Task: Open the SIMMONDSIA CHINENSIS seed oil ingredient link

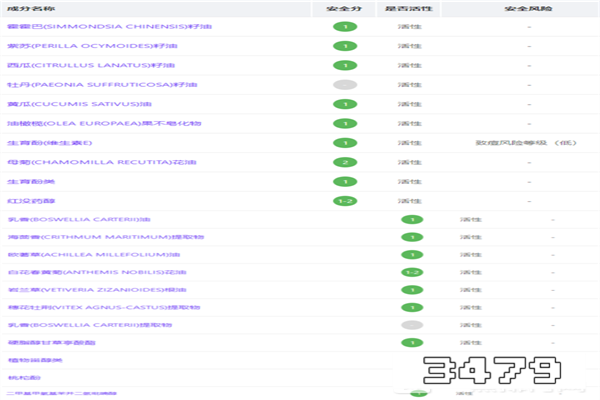Action: 80,27
